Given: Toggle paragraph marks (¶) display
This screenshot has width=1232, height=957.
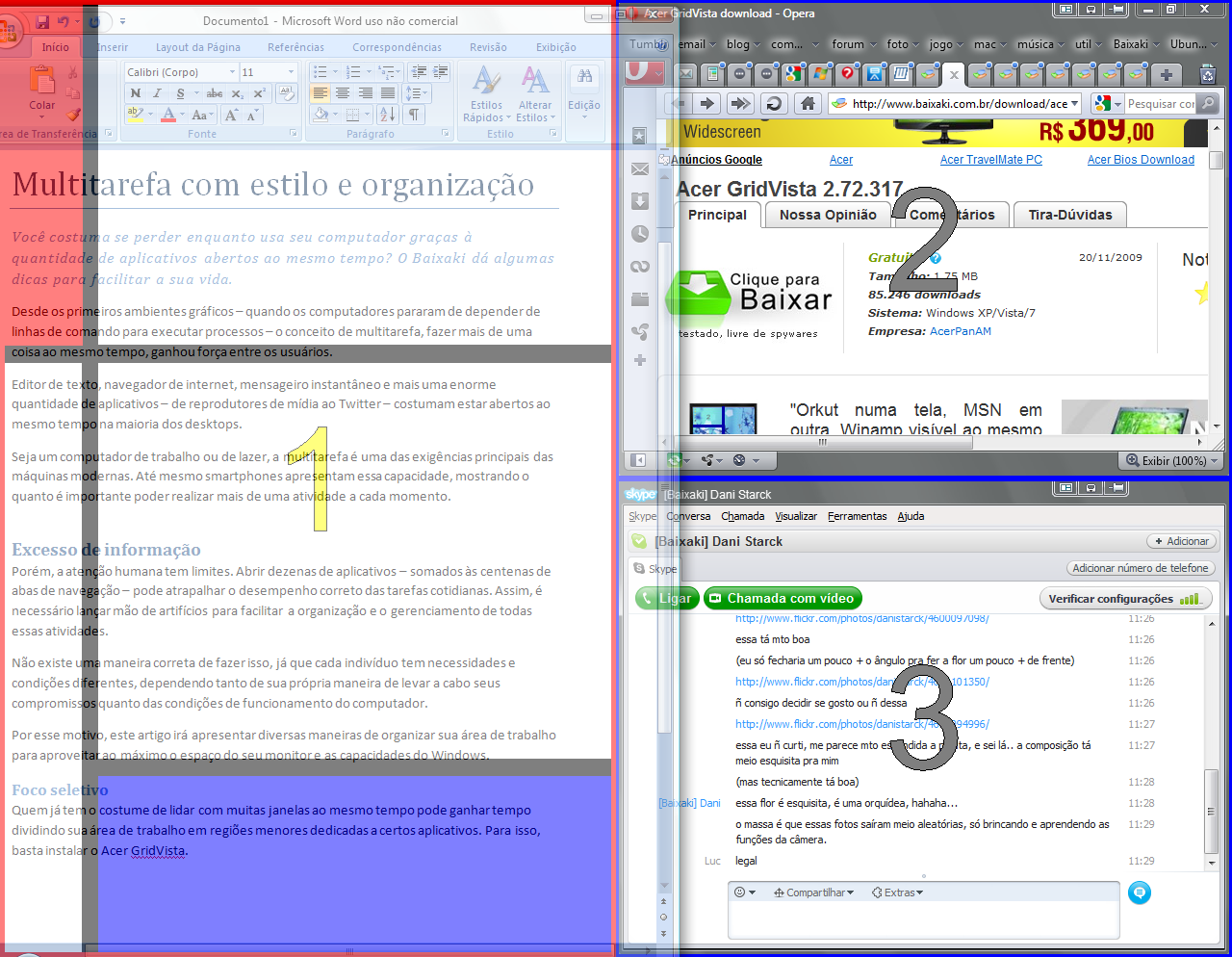Looking at the screenshot, I should point(414,115).
